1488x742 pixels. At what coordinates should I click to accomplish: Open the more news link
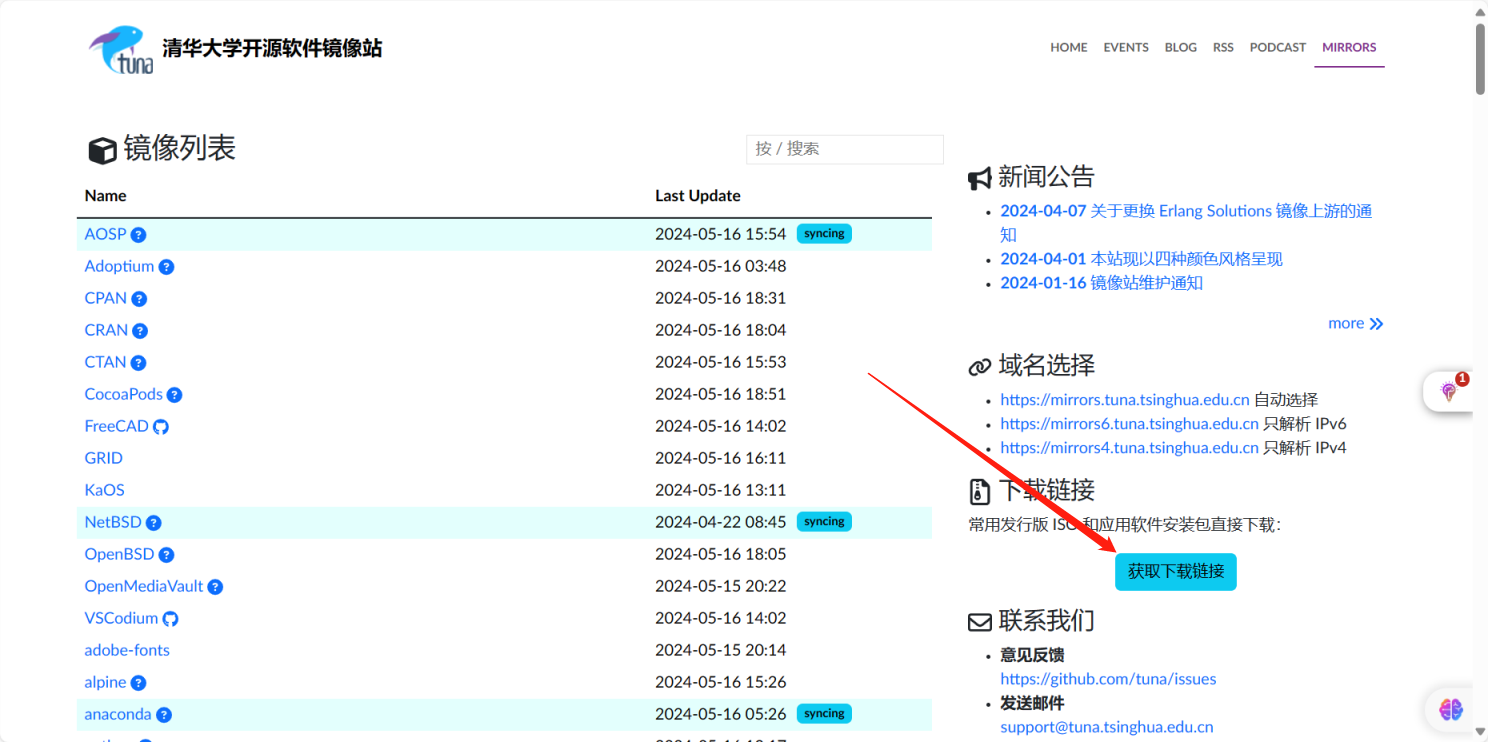pos(1355,323)
